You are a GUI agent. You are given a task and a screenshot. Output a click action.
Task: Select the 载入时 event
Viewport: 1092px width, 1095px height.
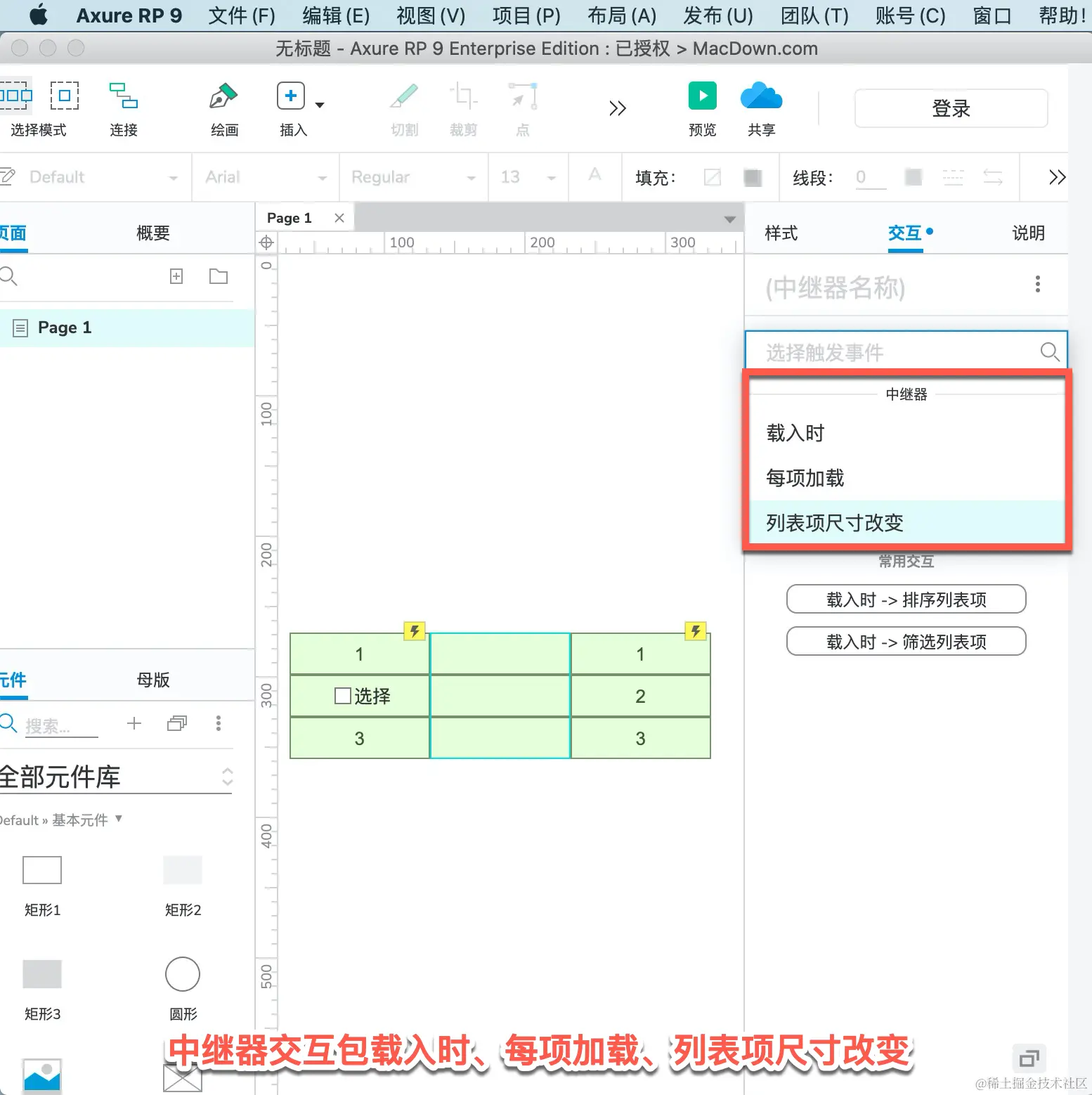click(x=907, y=433)
